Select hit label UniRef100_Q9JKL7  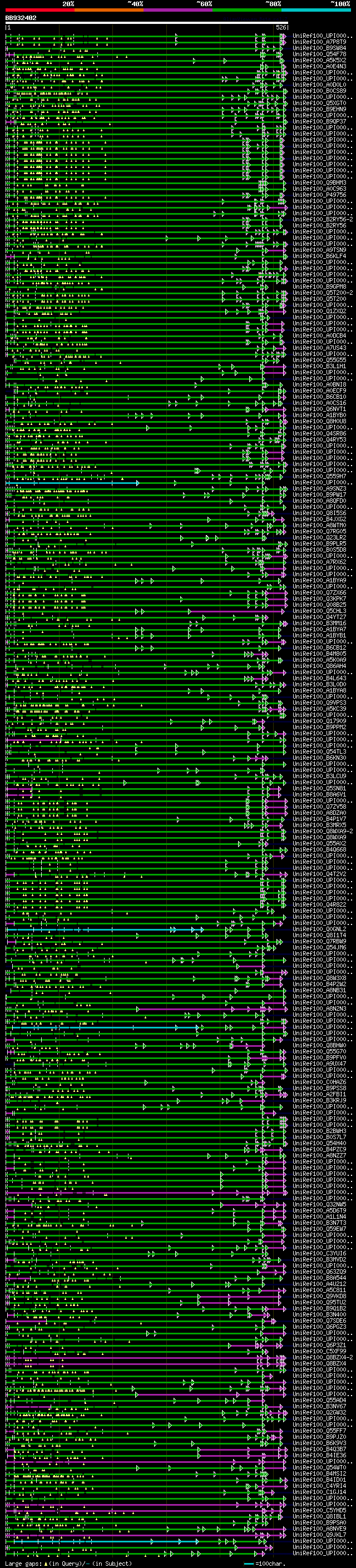coord(319,1535)
